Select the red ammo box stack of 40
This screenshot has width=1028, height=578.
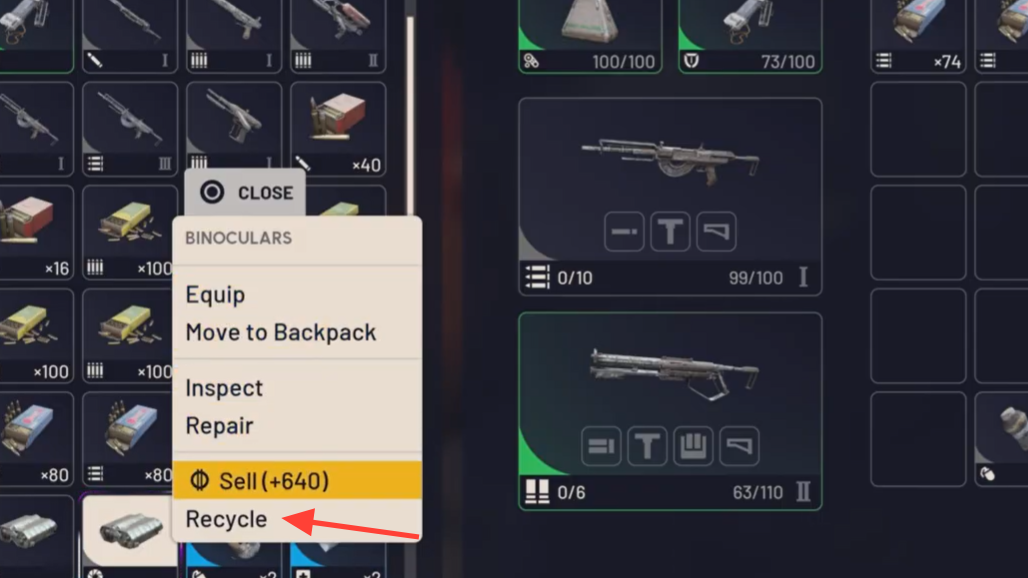tap(338, 129)
